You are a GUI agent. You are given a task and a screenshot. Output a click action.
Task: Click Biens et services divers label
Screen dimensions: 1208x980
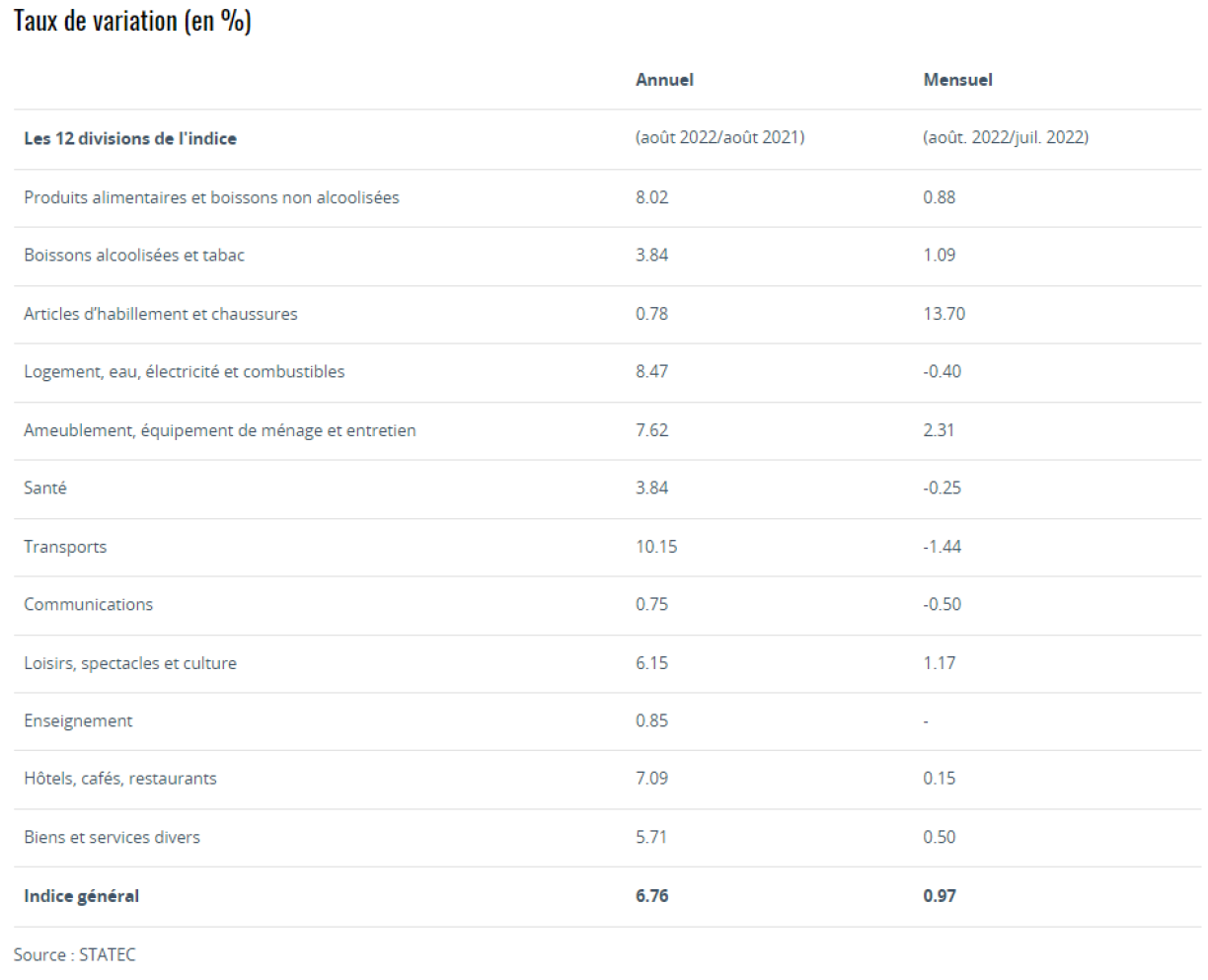click(112, 837)
